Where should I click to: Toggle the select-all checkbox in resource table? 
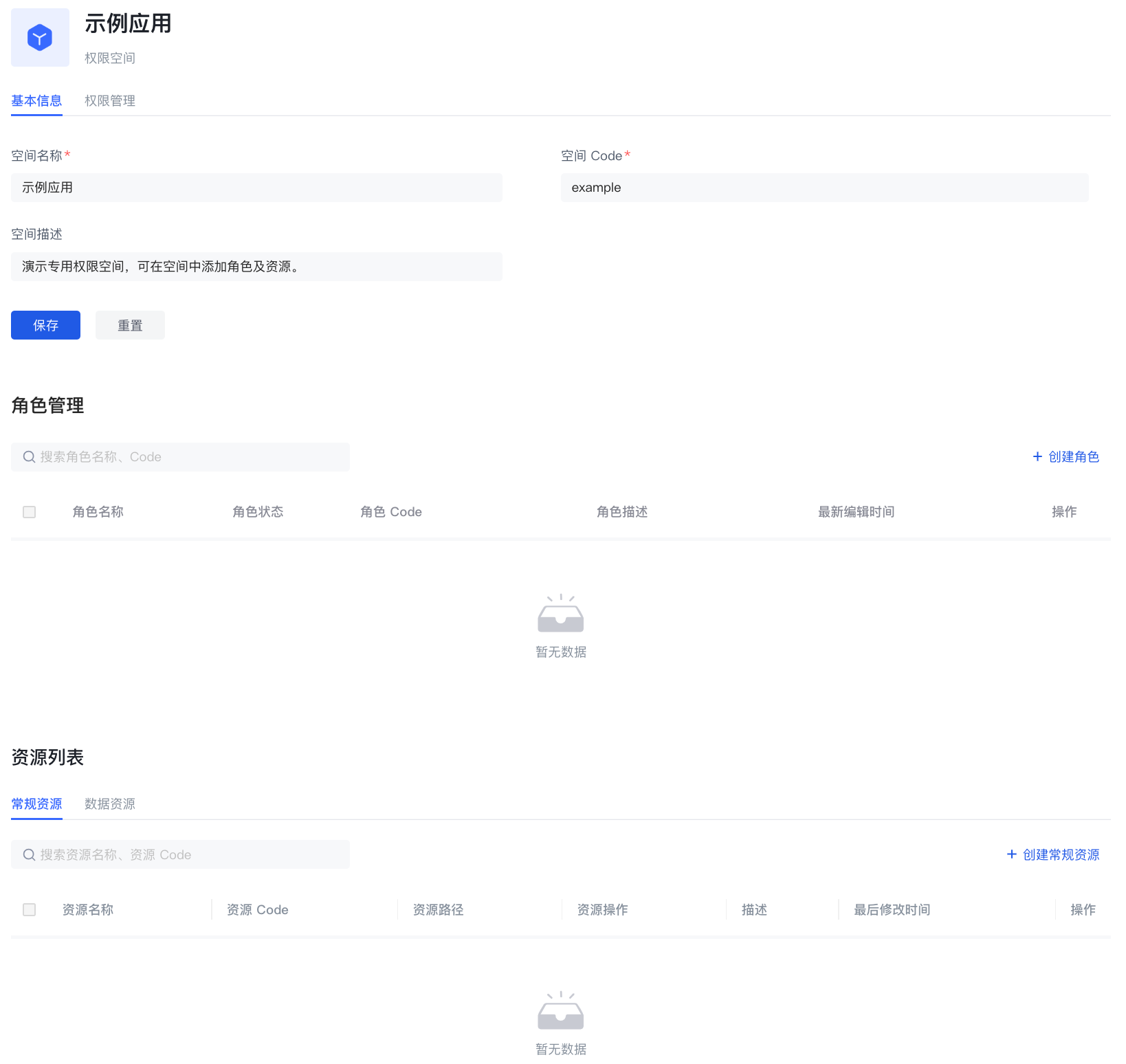(29, 910)
